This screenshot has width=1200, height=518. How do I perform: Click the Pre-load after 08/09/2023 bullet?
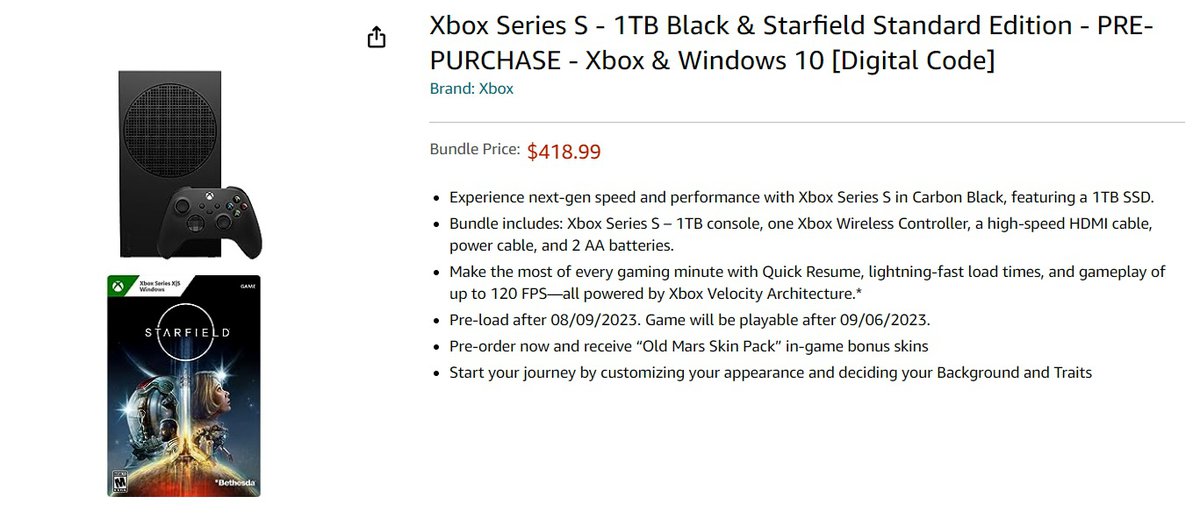688,321
